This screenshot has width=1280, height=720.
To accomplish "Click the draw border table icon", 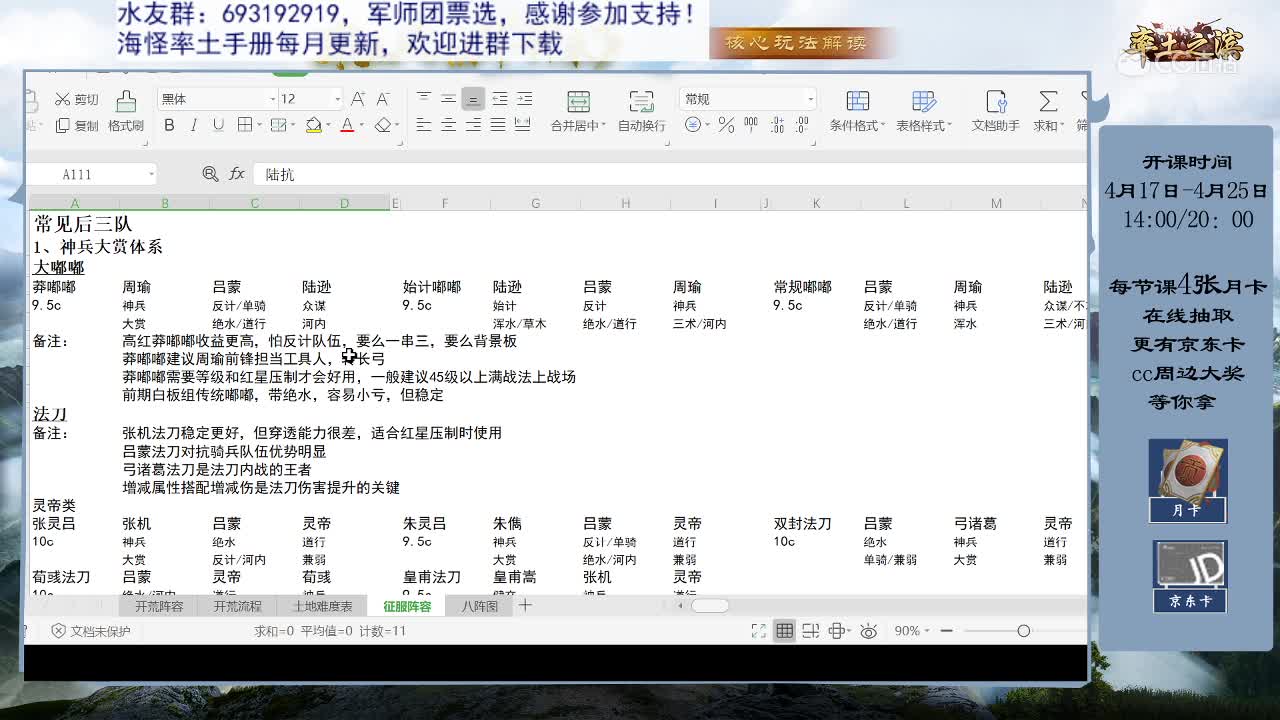I will click(x=278, y=125).
